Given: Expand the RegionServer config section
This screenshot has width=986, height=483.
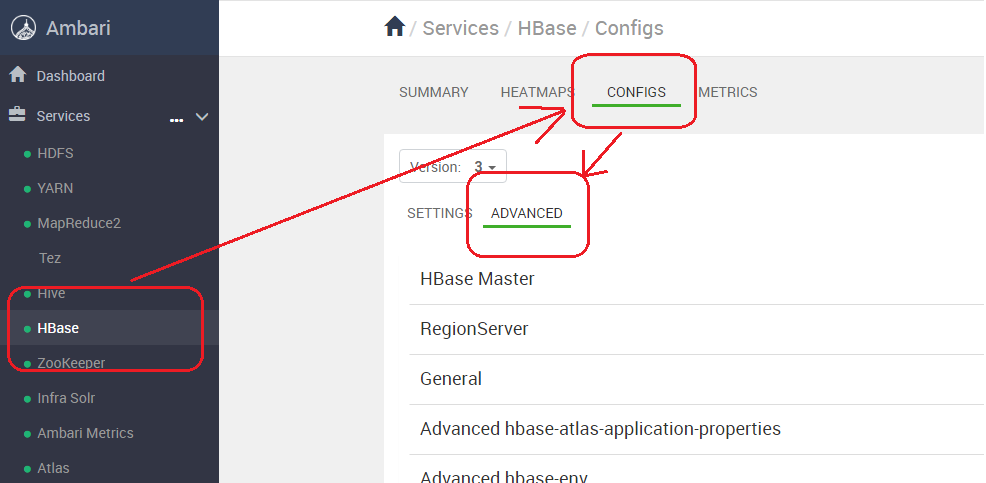Looking at the screenshot, I should [474, 329].
